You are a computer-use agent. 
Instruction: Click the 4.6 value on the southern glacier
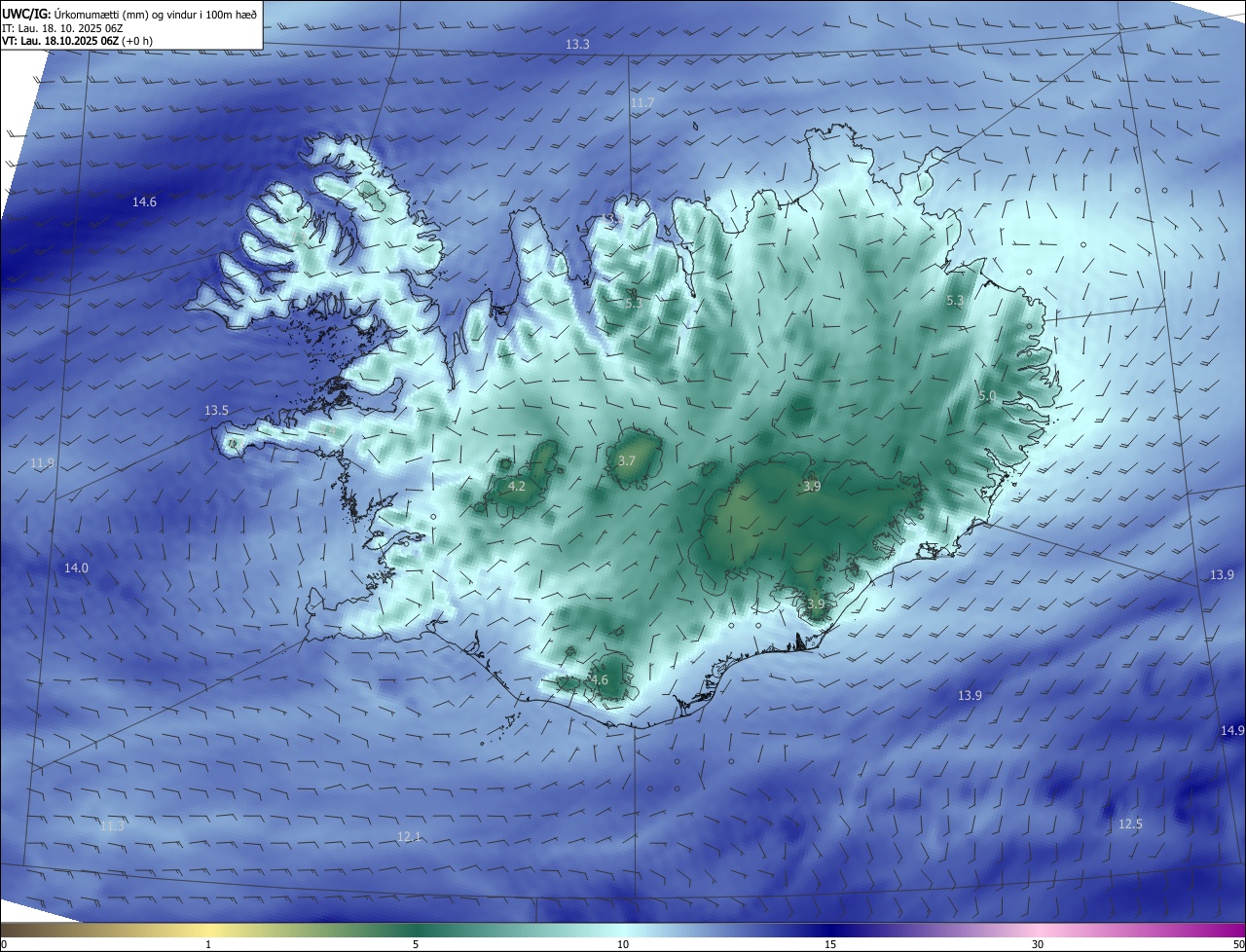(x=600, y=680)
